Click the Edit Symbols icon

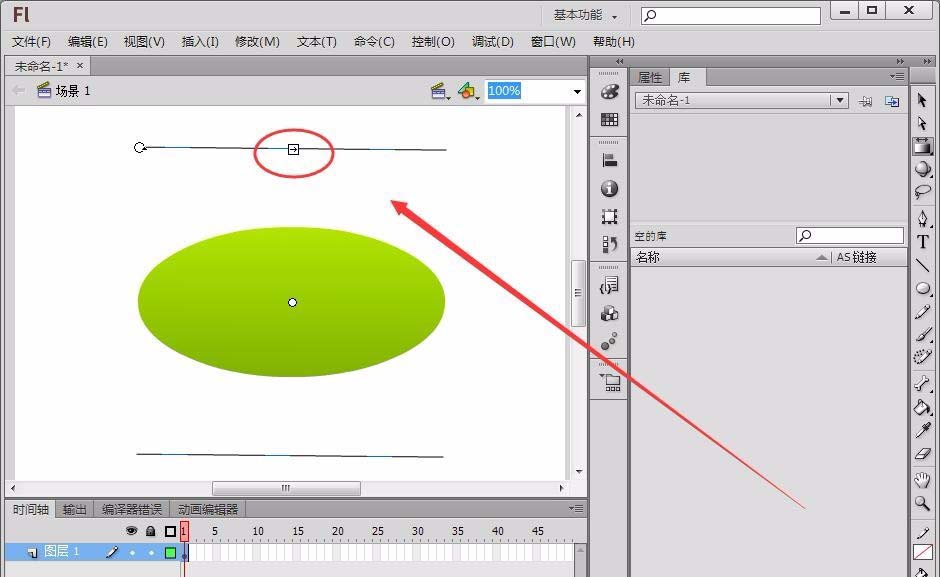468,91
